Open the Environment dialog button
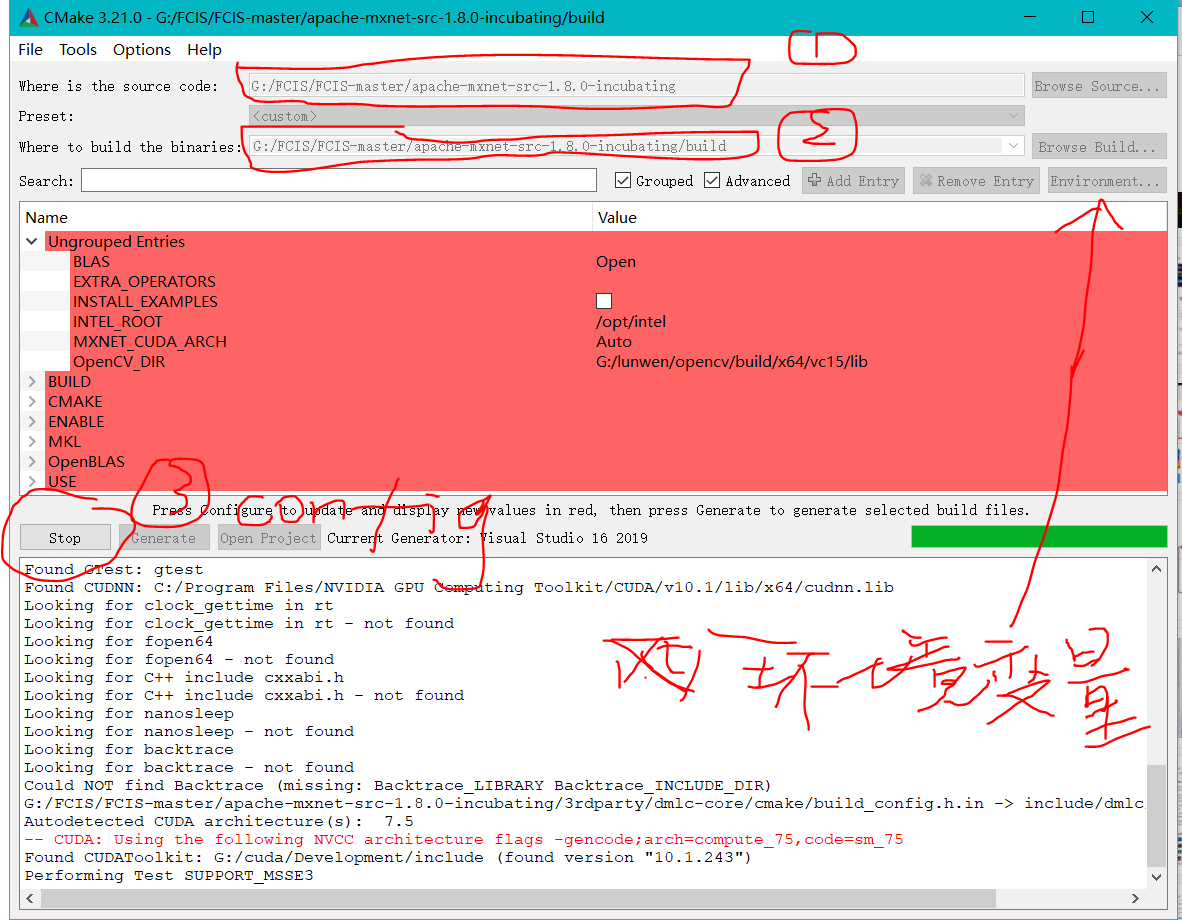 (x=1107, y=181)
